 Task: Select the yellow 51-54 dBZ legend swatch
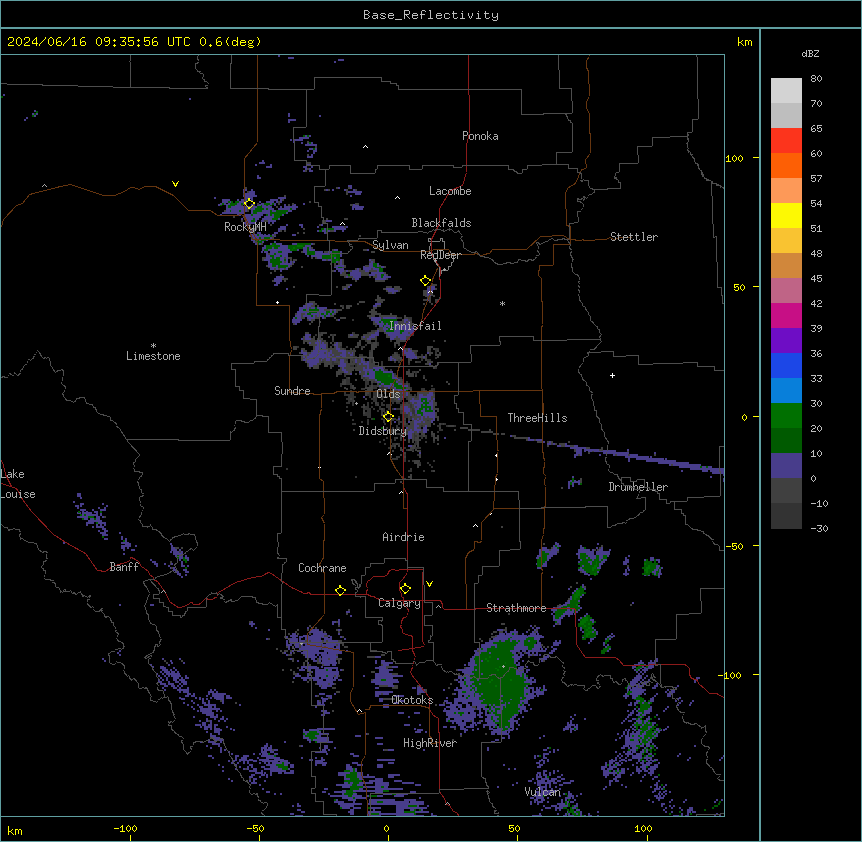point(786,215)
